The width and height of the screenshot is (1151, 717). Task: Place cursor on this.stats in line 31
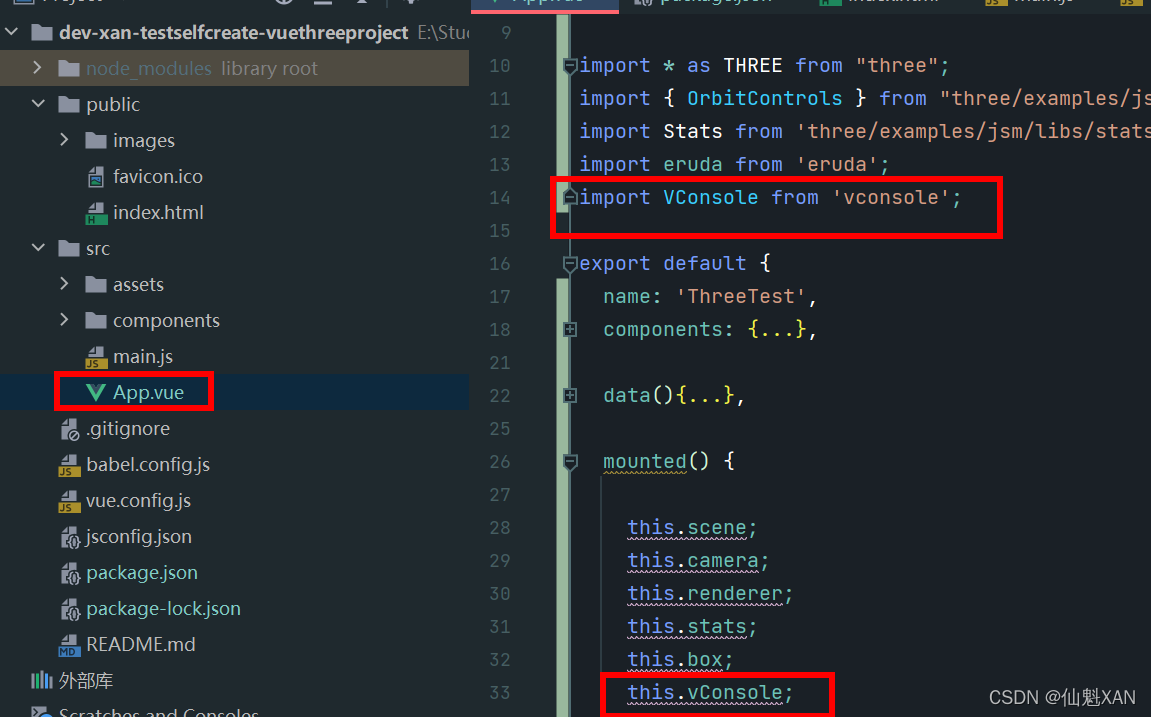[x=687, y=627]
